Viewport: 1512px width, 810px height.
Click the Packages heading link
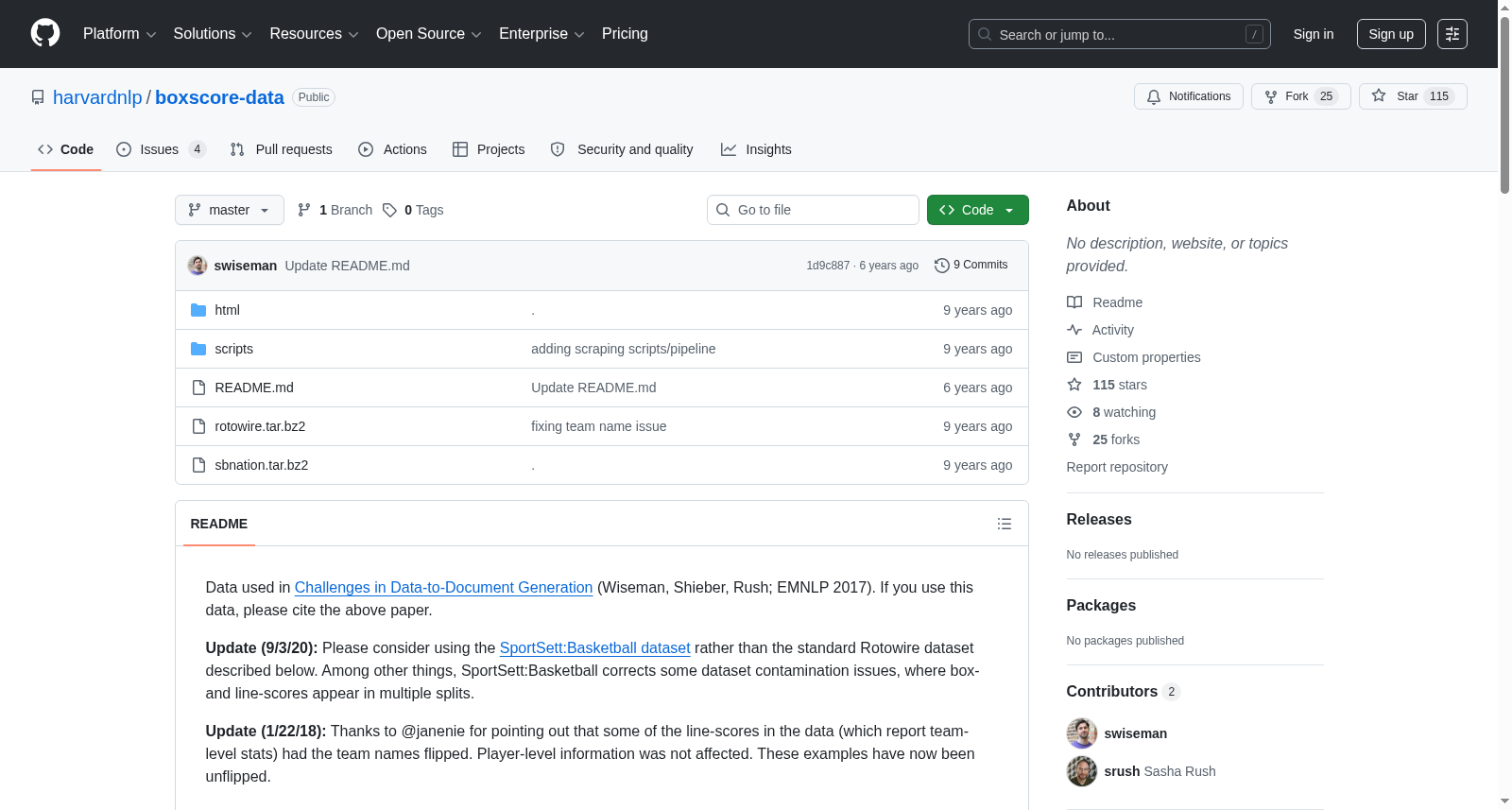(1101, 605)
